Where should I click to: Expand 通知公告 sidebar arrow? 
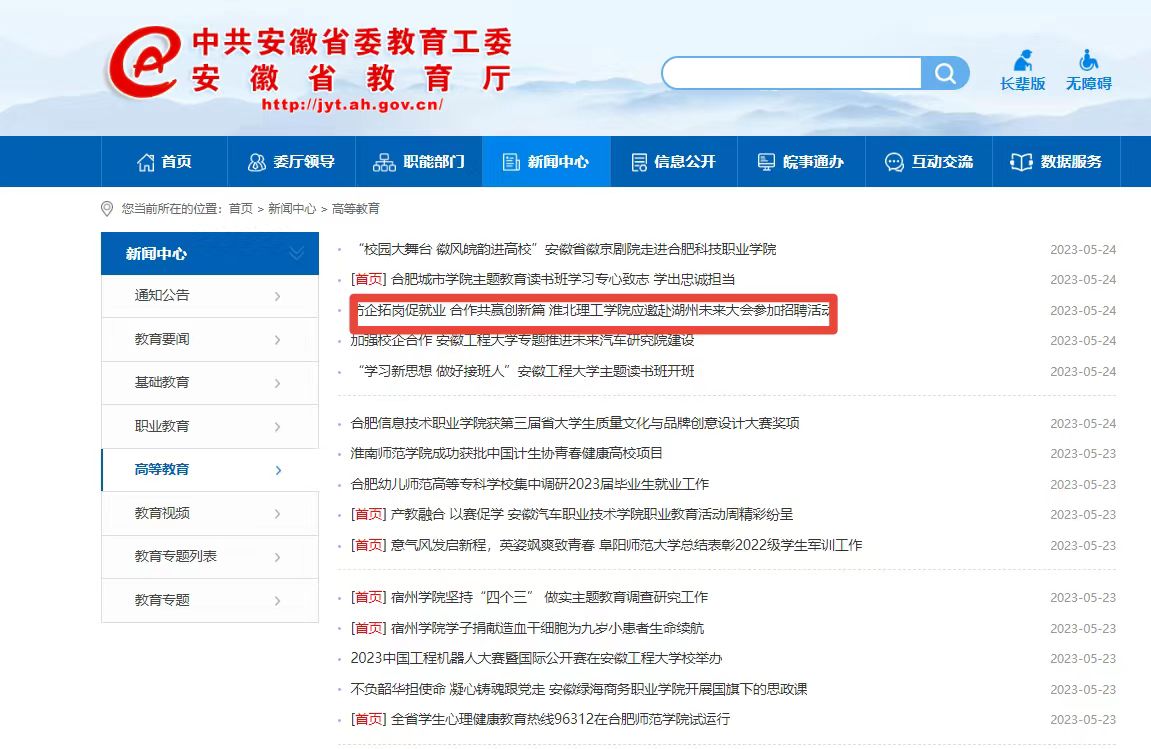(277, 296)
